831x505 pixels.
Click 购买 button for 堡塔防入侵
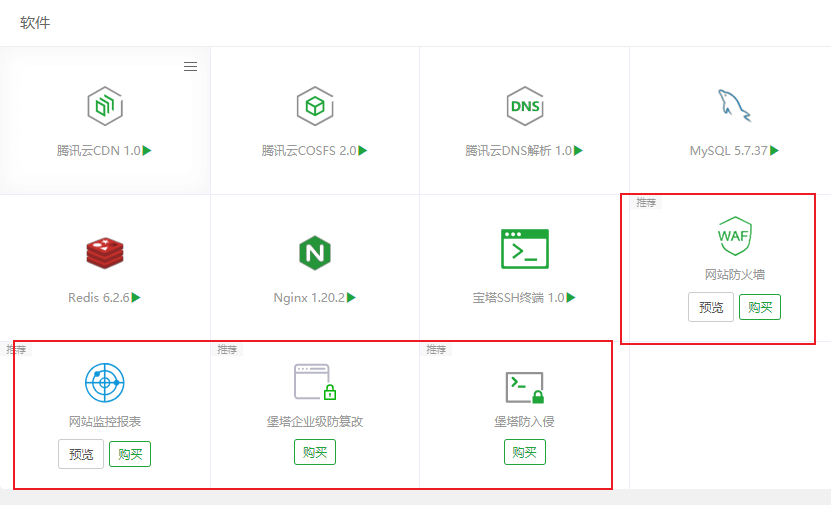(525, 452)
